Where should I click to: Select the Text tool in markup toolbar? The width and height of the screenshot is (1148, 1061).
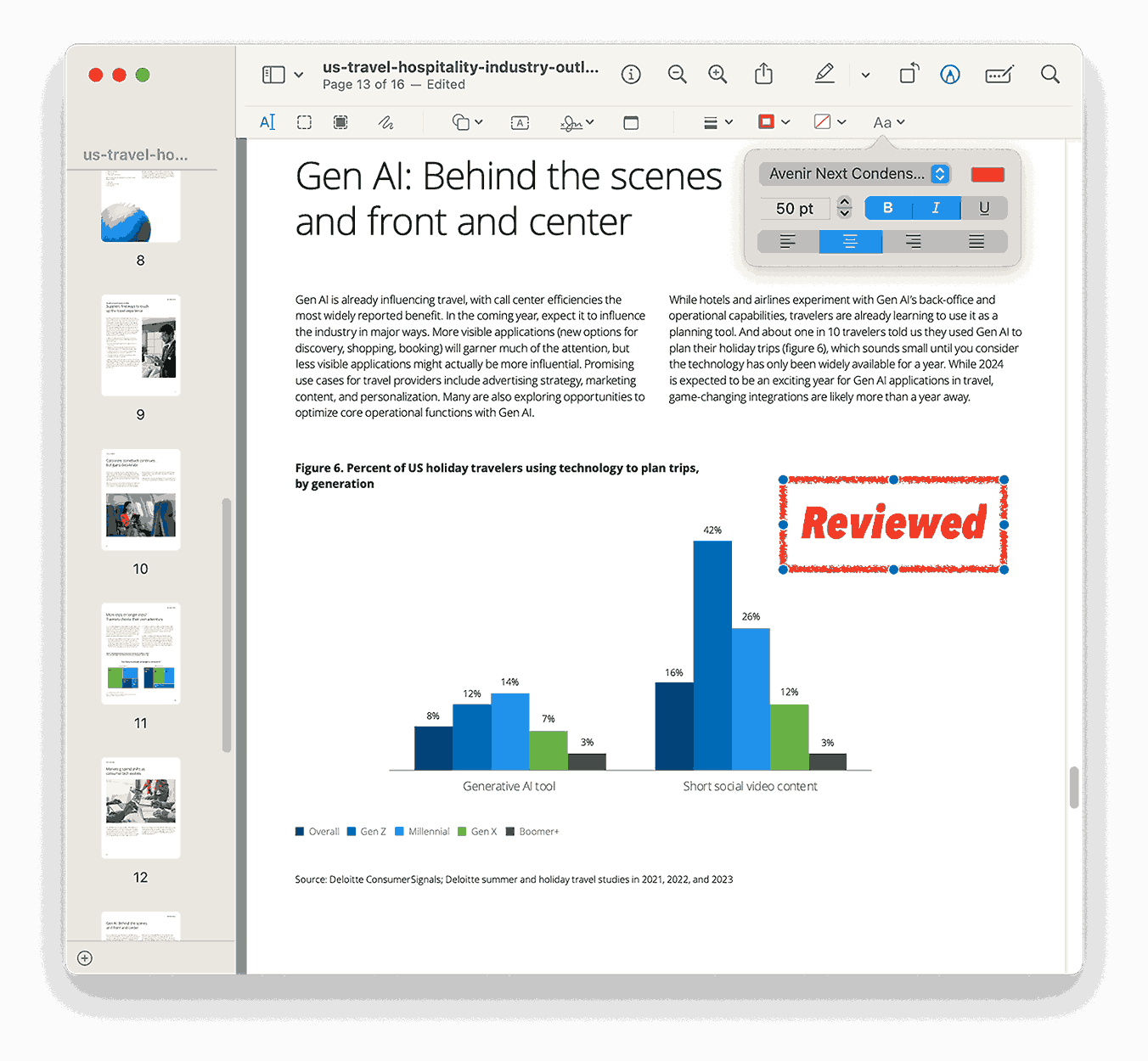pyautogui.click(x=267, y=121)
